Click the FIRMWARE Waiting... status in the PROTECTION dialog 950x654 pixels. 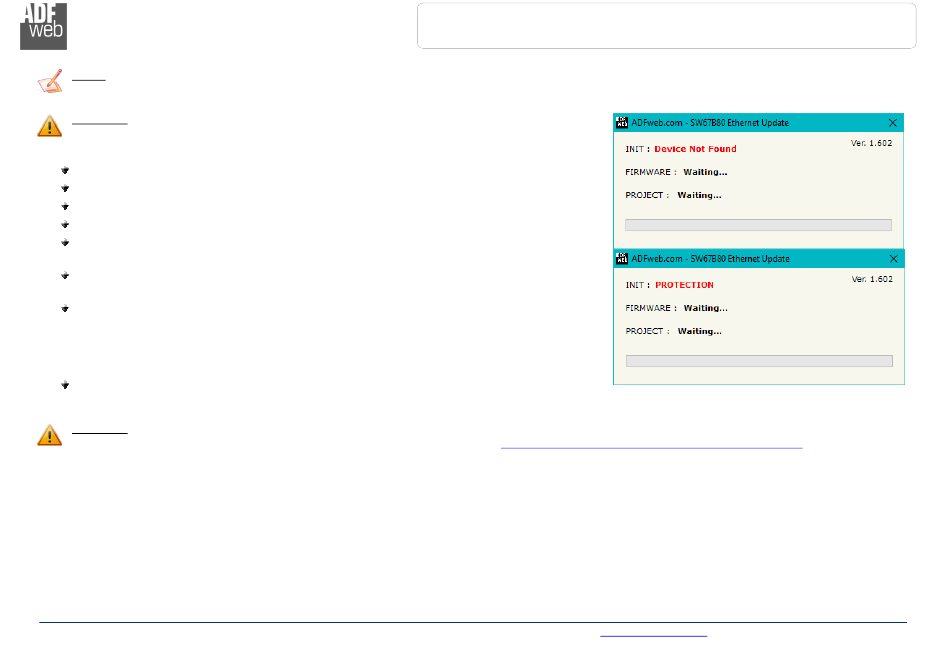click(706, 308)
